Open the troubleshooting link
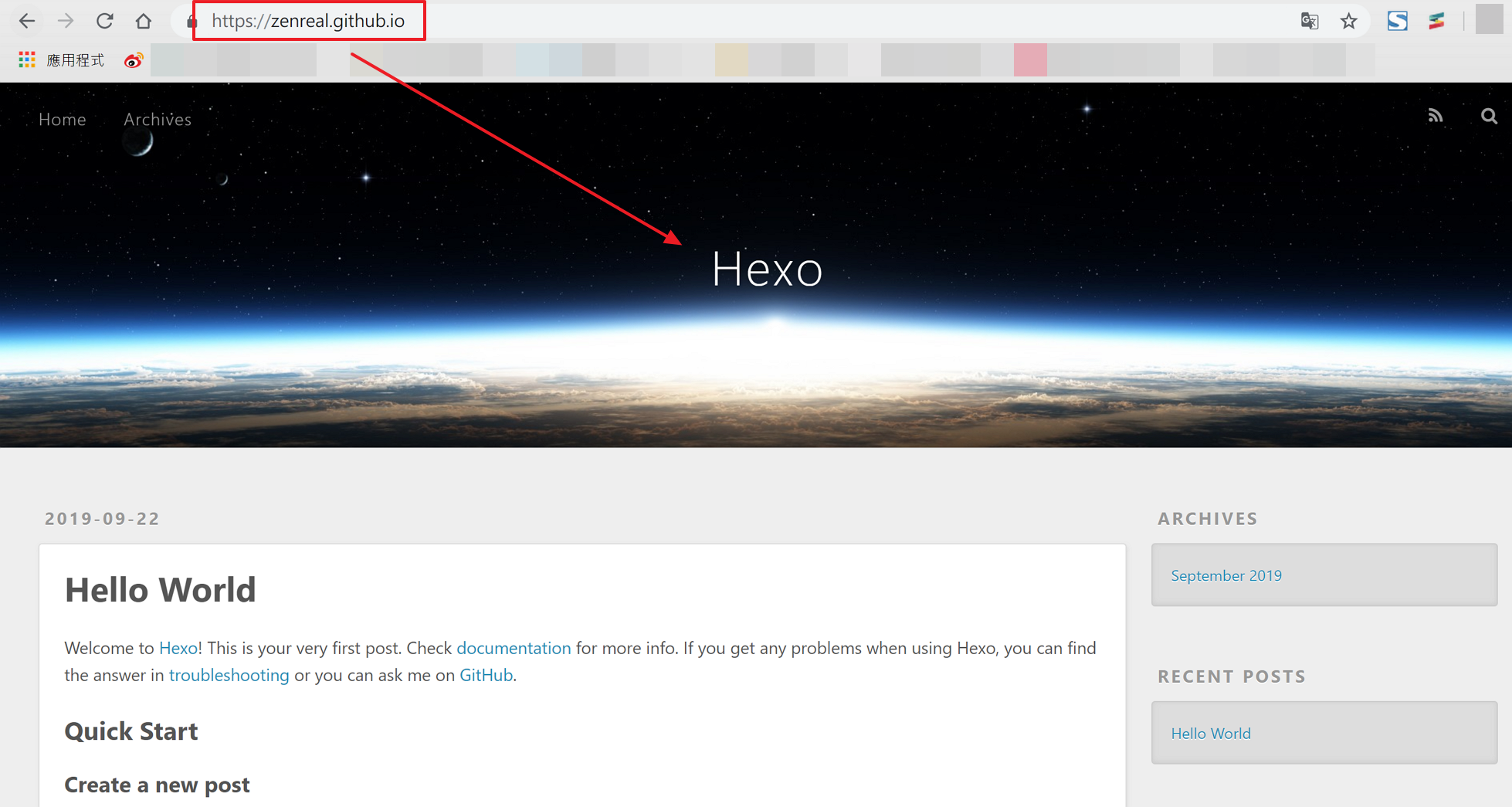 coord(229,675)
